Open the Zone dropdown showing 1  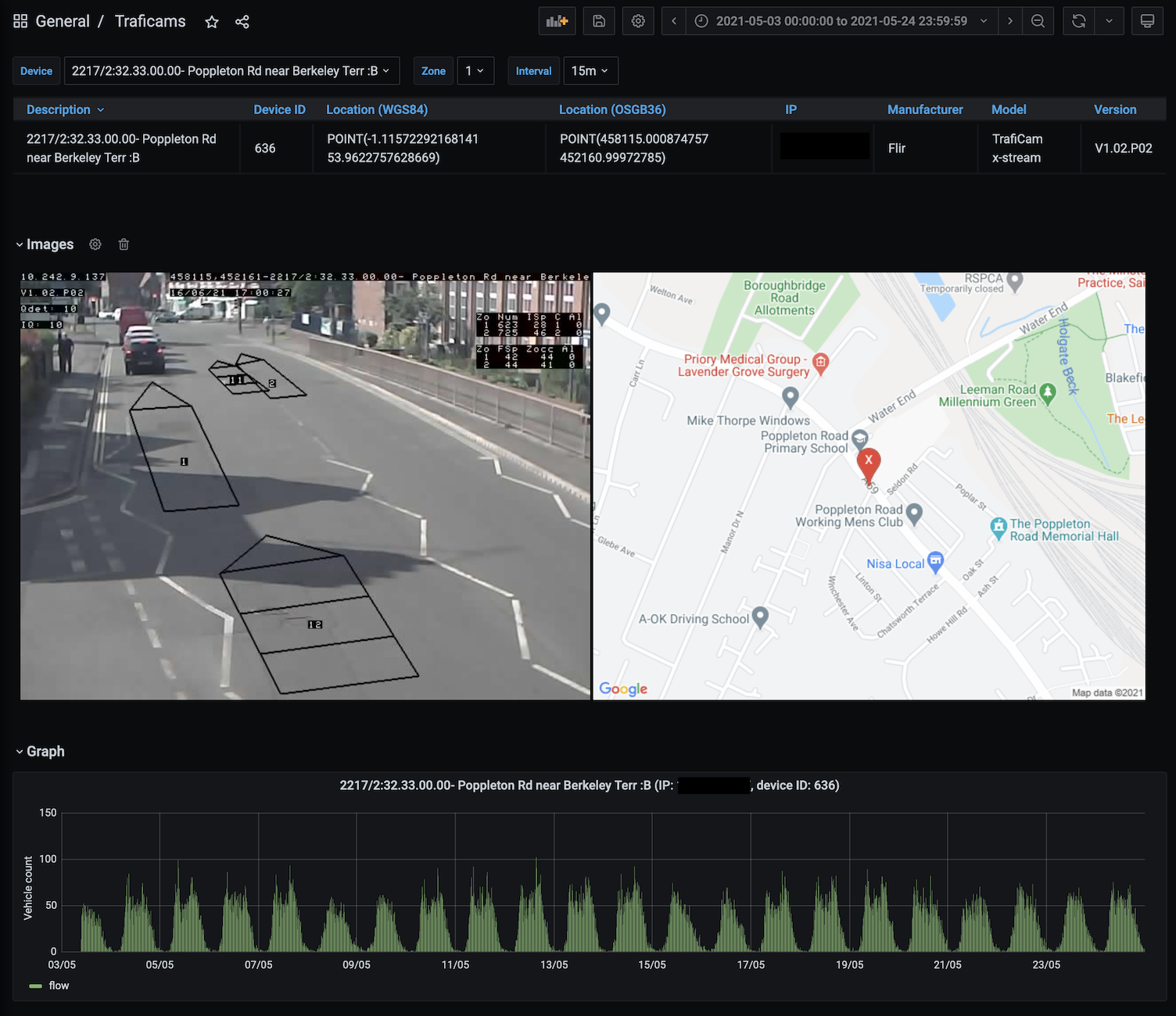click(x=475, y=70)
